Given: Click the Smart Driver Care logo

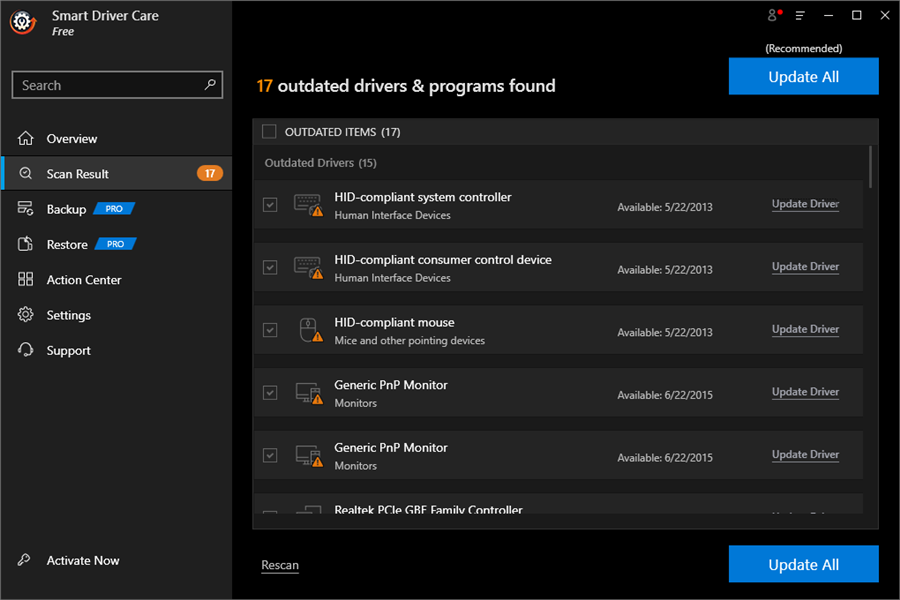Looking at the screenshot, I should coord(22,21).
